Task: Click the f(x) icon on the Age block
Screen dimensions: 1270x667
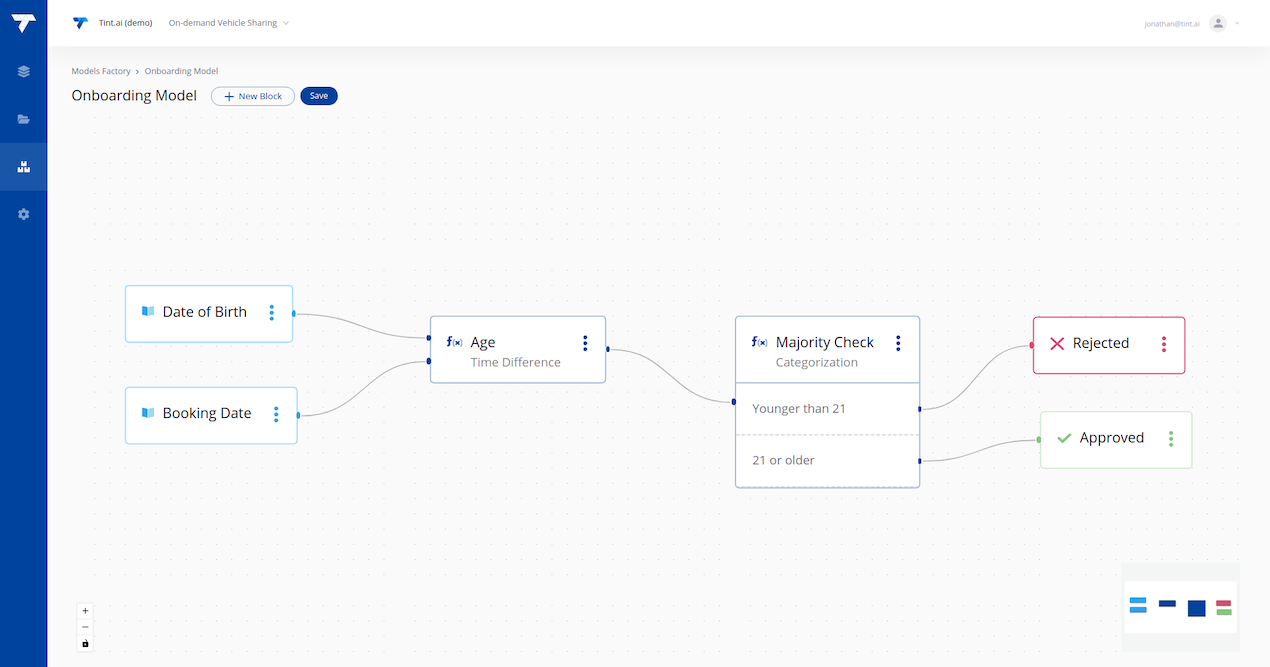Action: click(453, 342)
